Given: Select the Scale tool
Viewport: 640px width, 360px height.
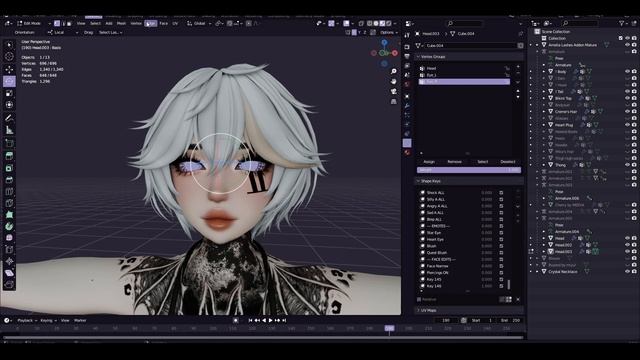Looking at the screenshot, I should pos(9,93).
